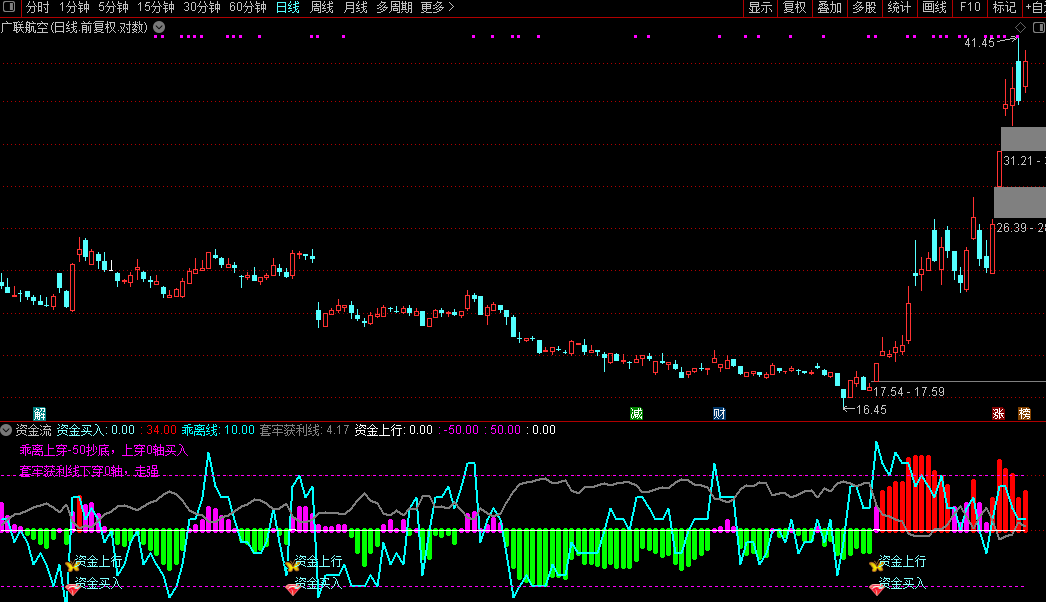Click the diamond icon at chart top-right
Image resolution: width=1046 pixels, height=602 pixels.
pos(1019,27)
